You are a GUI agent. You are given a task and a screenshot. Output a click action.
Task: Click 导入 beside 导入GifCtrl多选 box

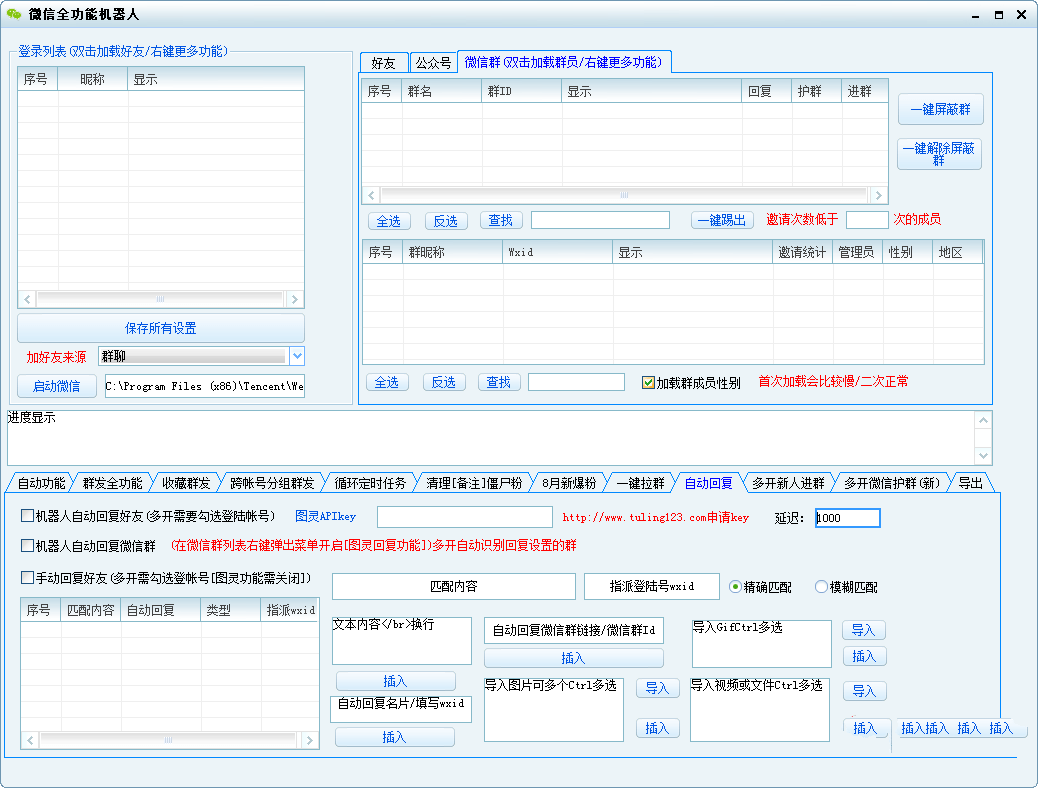[864, 630]
